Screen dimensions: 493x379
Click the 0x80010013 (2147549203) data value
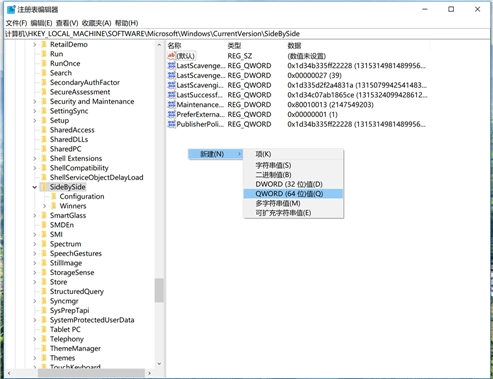point(330,105)
